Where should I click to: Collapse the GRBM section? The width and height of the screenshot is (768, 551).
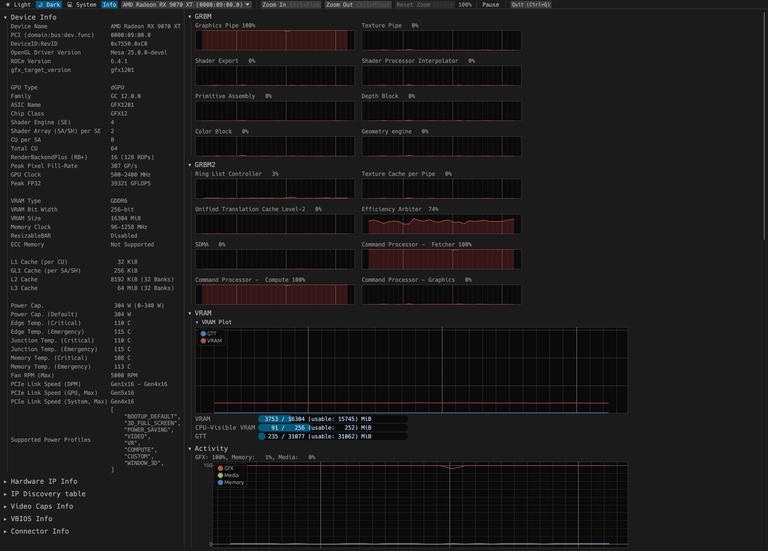(200, 17)
